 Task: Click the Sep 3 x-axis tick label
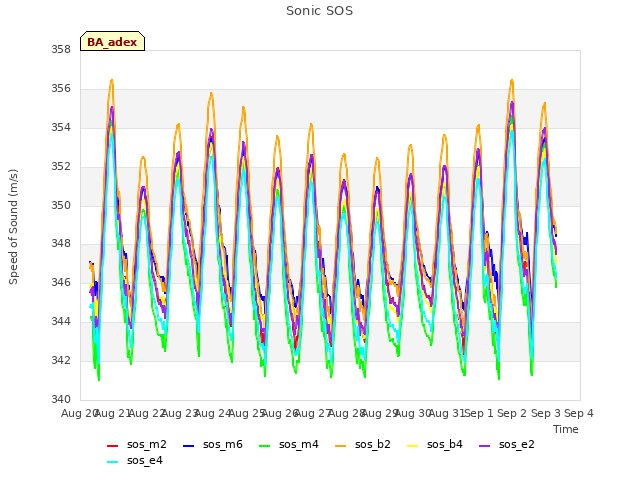[x=546, y=413]
